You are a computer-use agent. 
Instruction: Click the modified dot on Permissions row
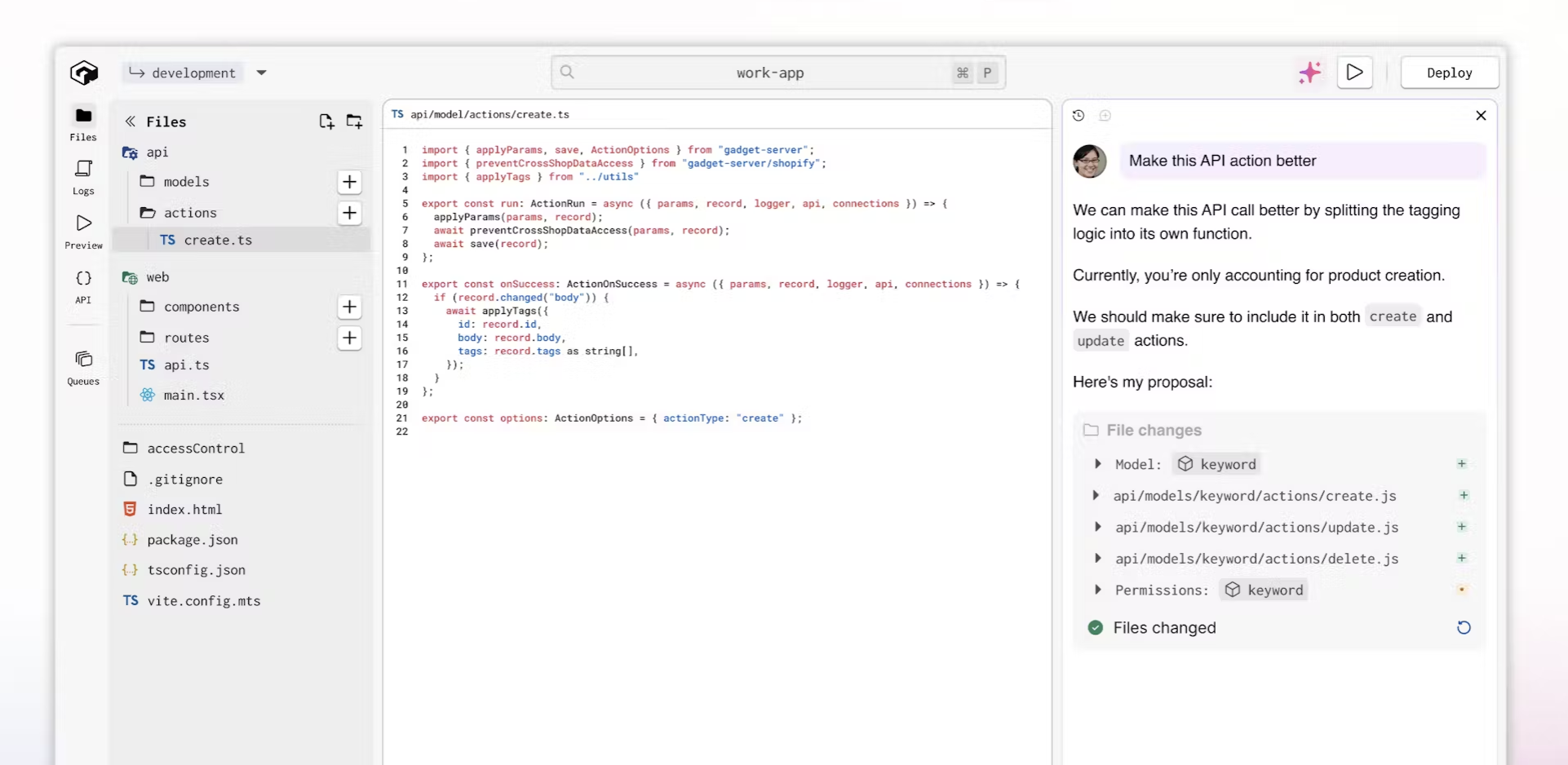click(1462, 590)
